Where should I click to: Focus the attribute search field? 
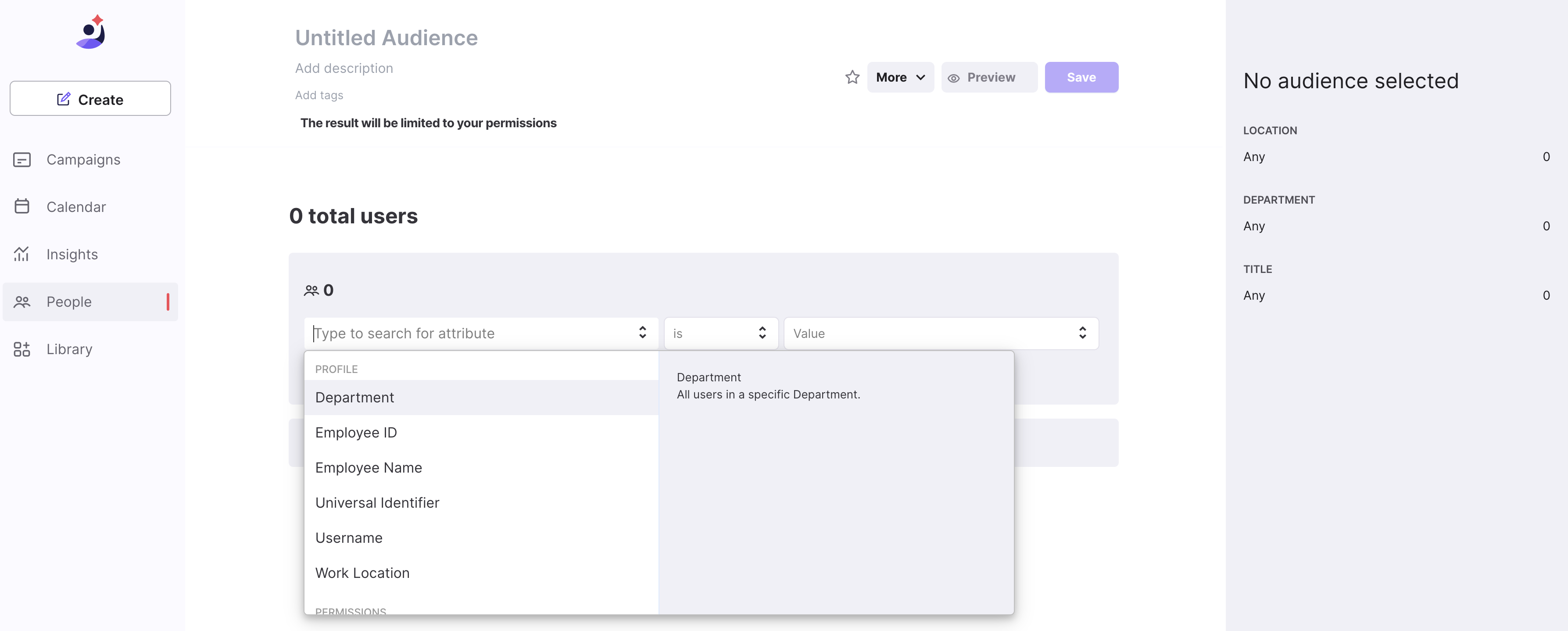(x=481, y=333)
